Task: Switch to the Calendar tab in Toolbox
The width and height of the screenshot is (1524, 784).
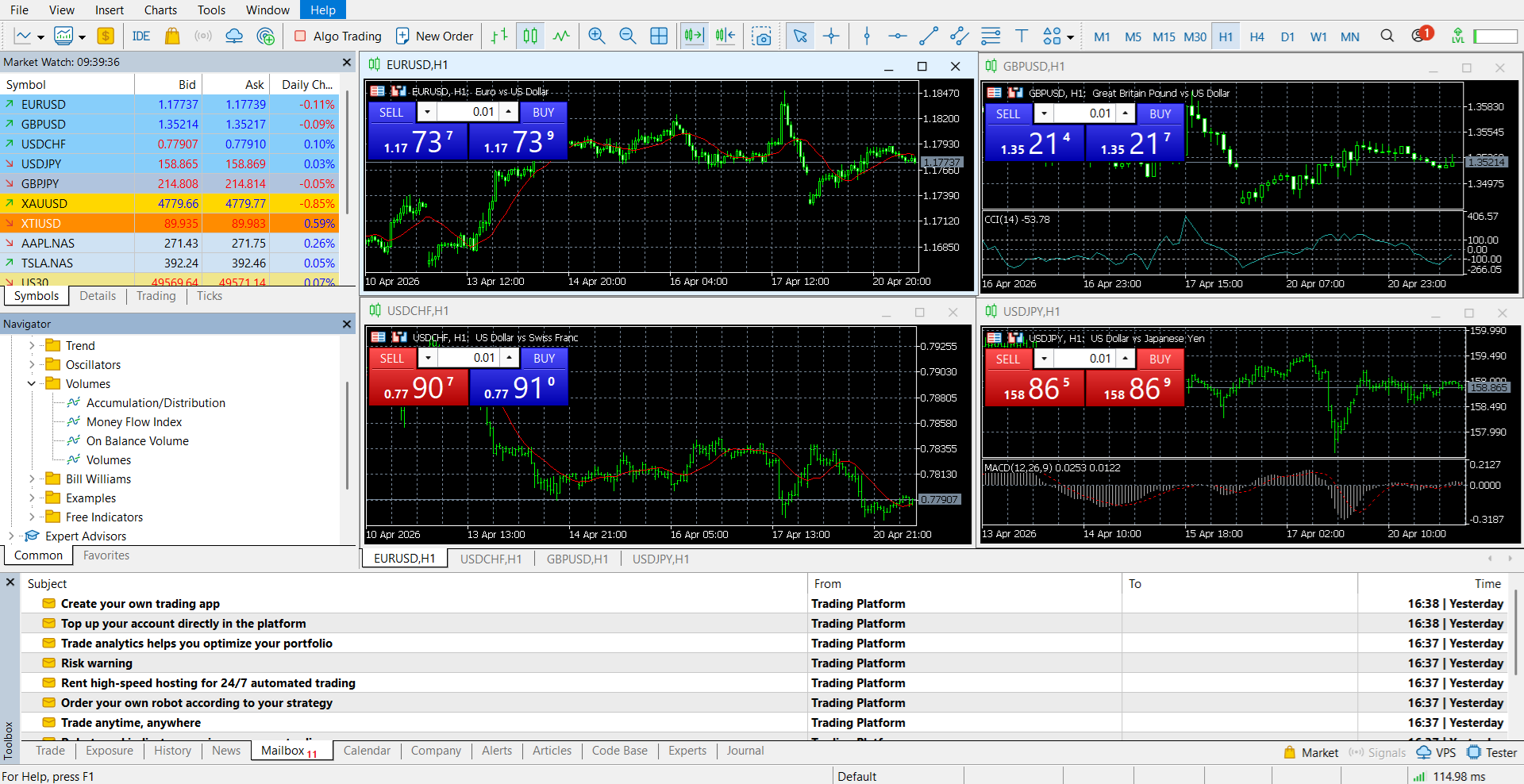Action: pos(367,751)
